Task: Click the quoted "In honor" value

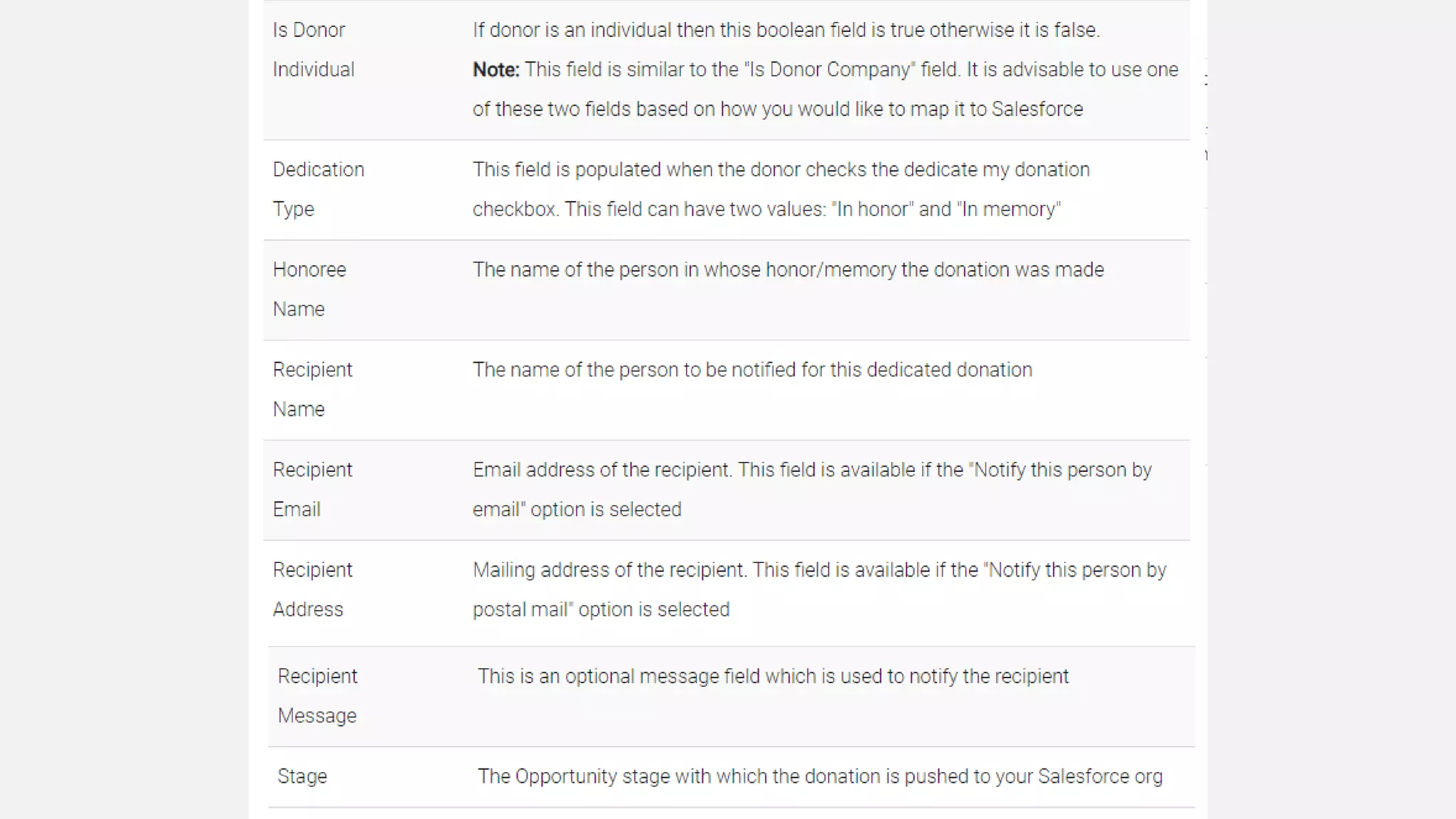Action: click(x=872, y=209)
